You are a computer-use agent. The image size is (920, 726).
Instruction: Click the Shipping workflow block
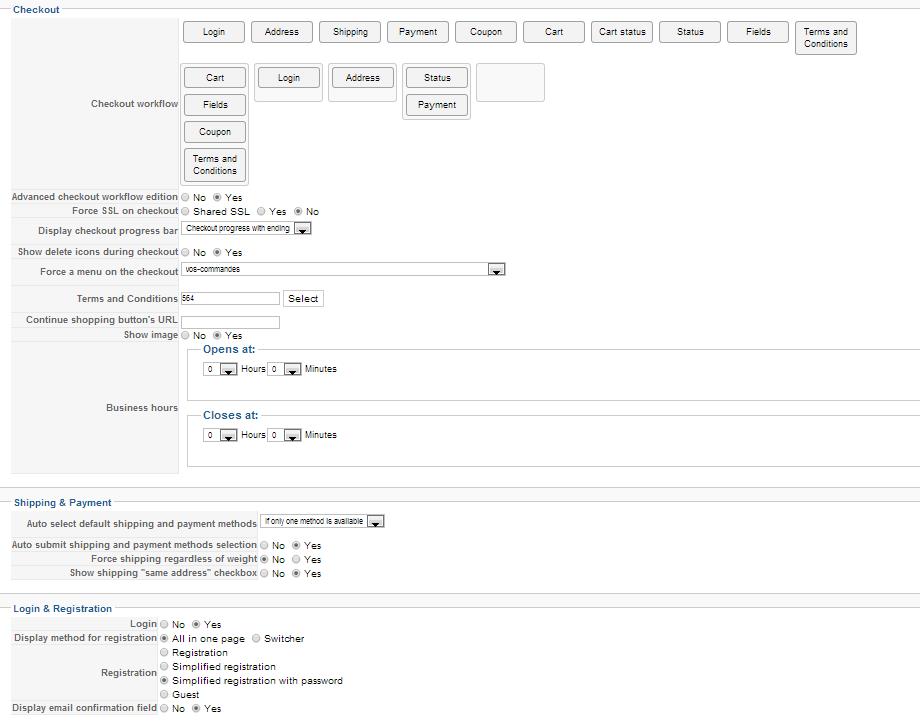point(350,32)
